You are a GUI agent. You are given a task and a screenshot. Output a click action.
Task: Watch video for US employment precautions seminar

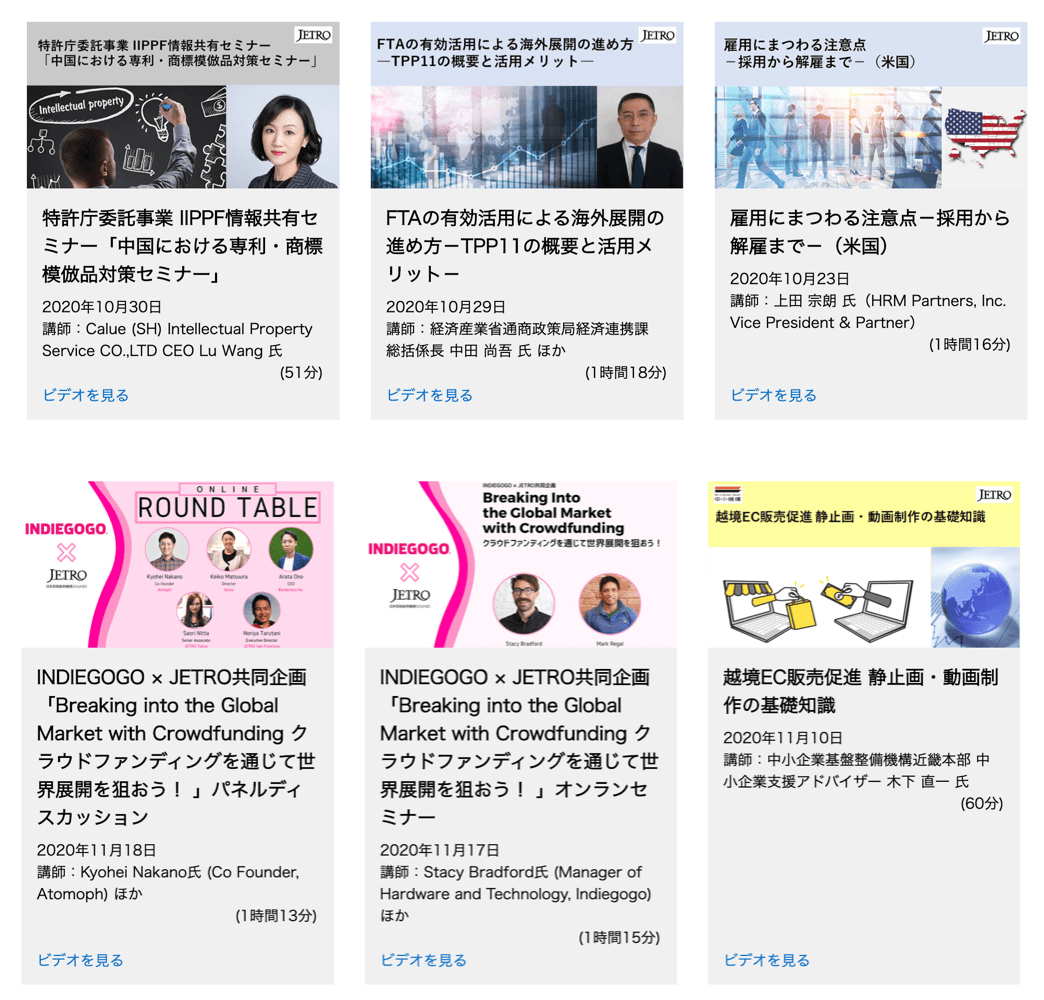pos(773,395)
